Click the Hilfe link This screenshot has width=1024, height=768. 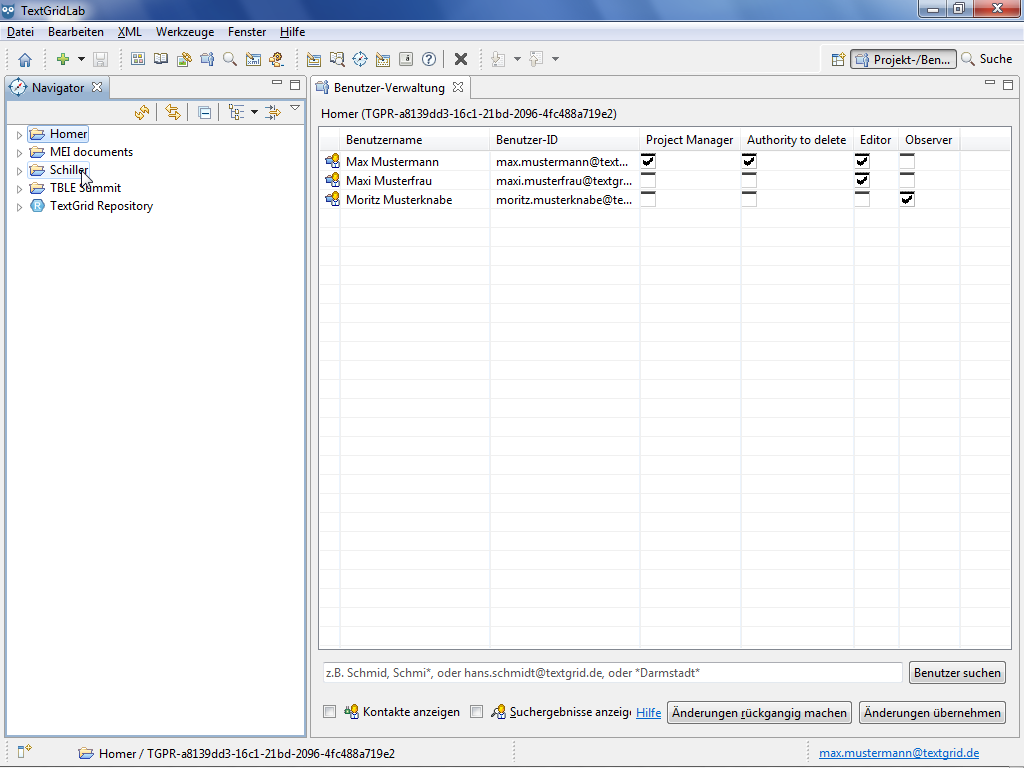tap(648, 713)
